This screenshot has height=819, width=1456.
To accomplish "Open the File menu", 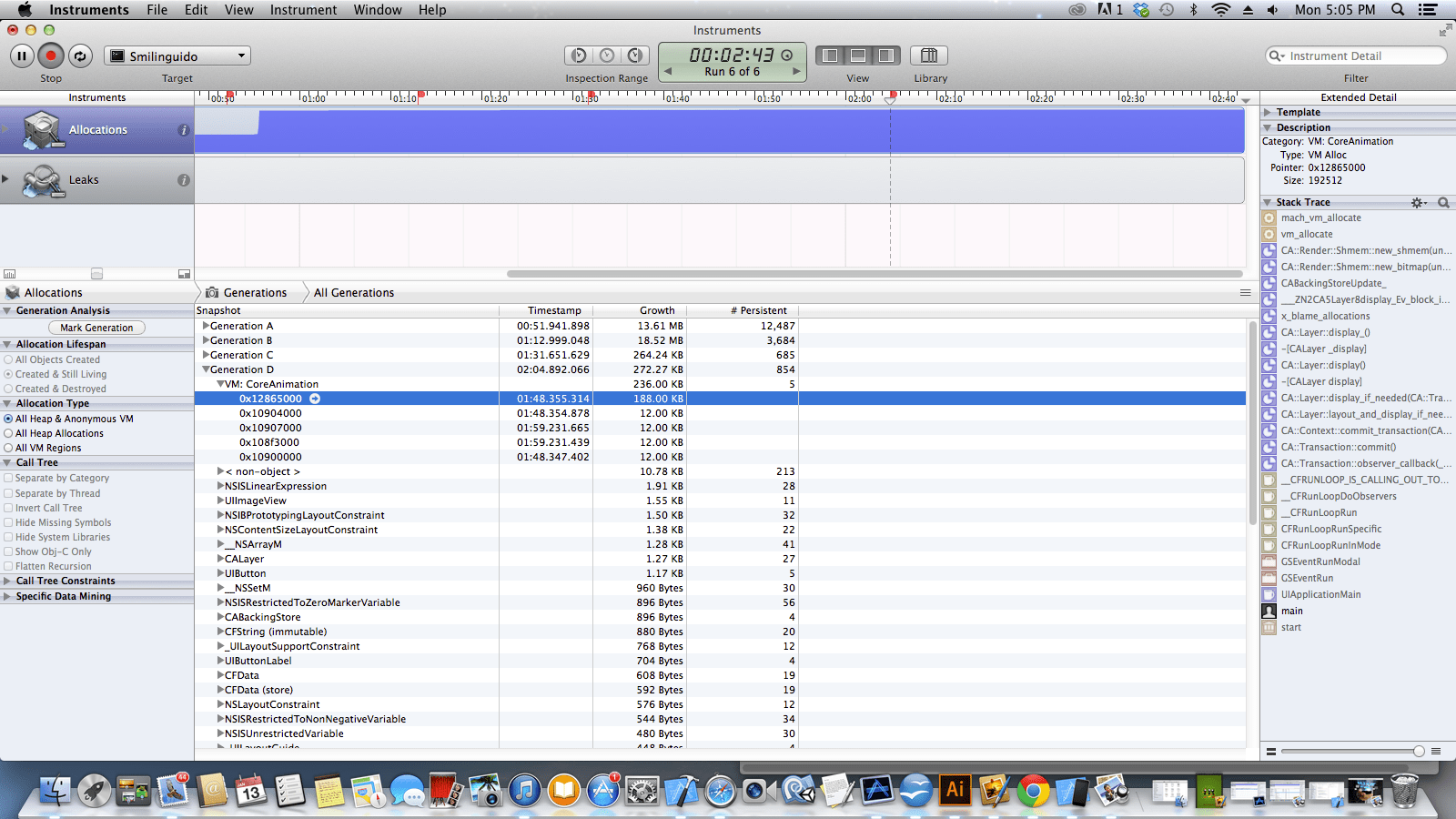I will pos(157,9).
